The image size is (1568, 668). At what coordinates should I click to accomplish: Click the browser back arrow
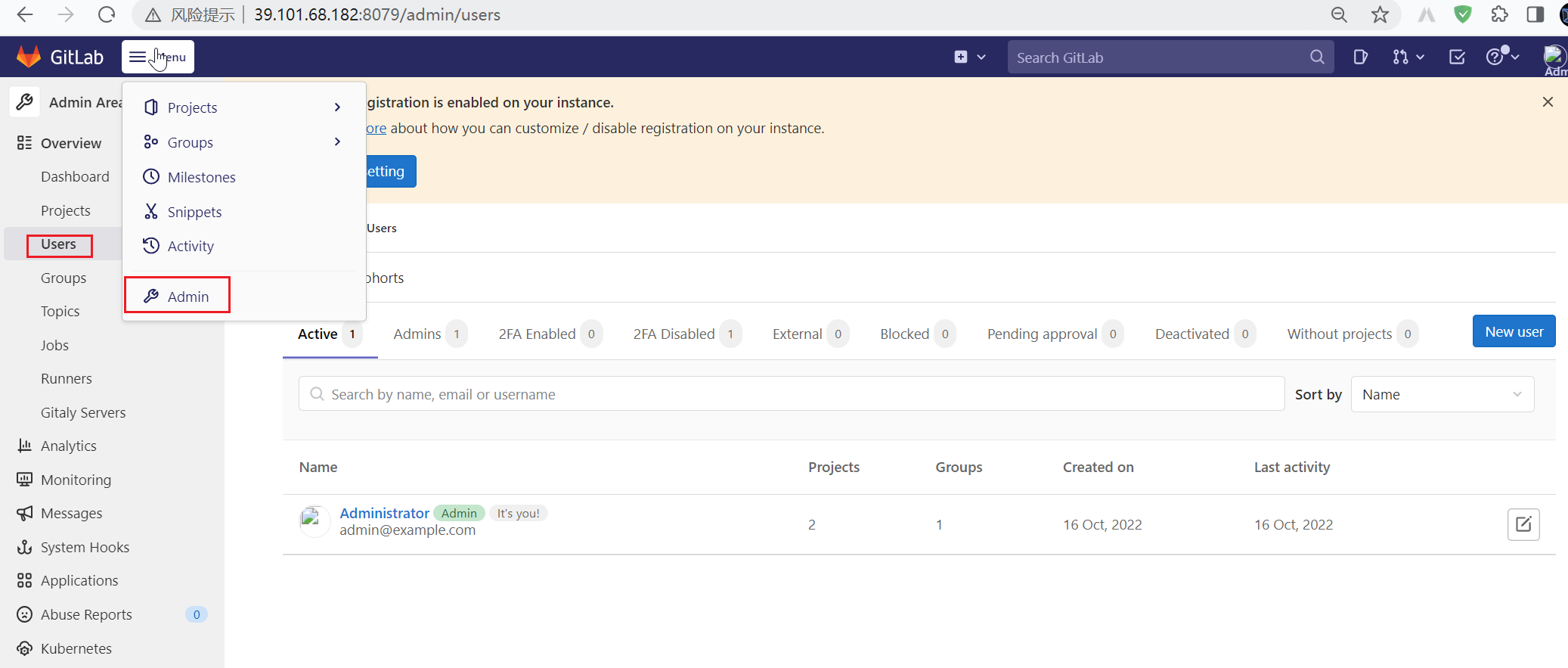pyautogui.click(x=24, y=14)
